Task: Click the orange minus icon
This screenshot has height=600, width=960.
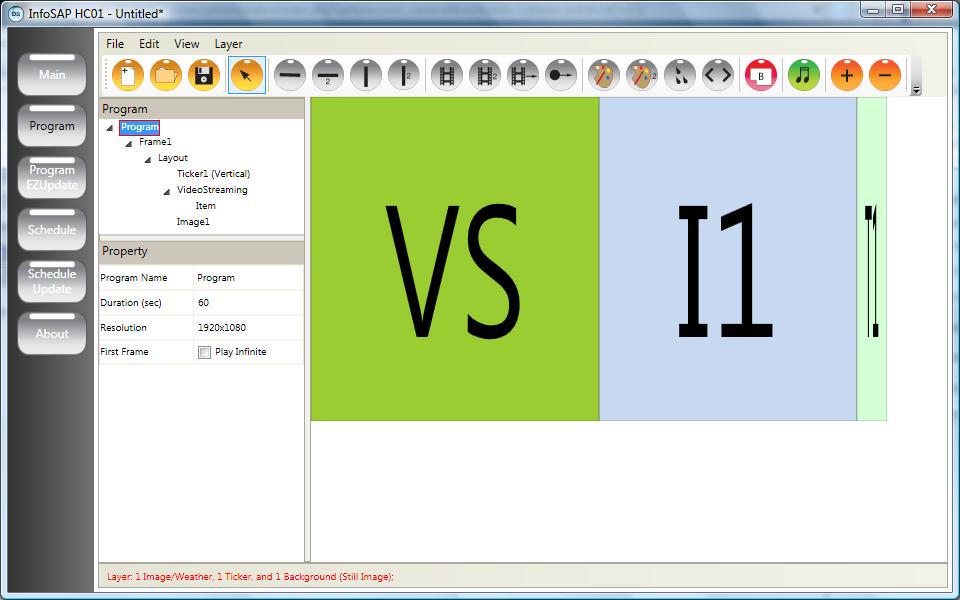Action: coord(884,75)
